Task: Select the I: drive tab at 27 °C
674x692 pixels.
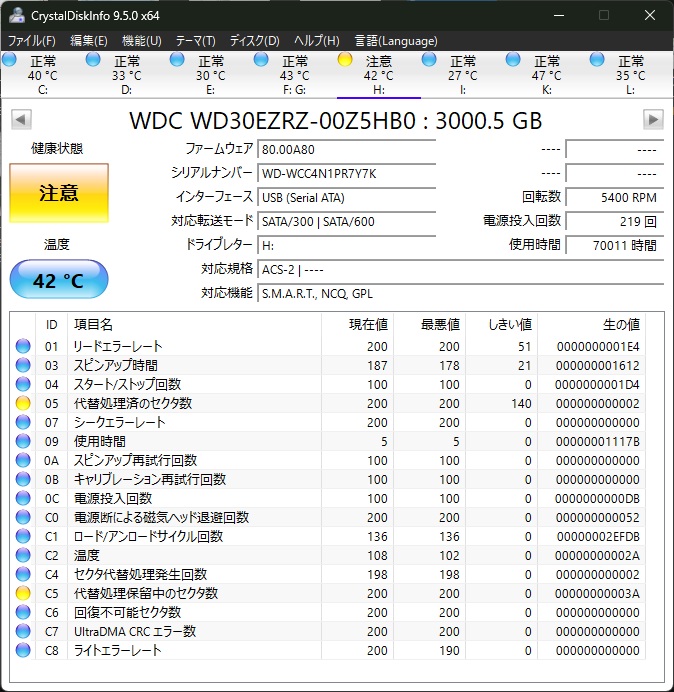Action: 463,75
